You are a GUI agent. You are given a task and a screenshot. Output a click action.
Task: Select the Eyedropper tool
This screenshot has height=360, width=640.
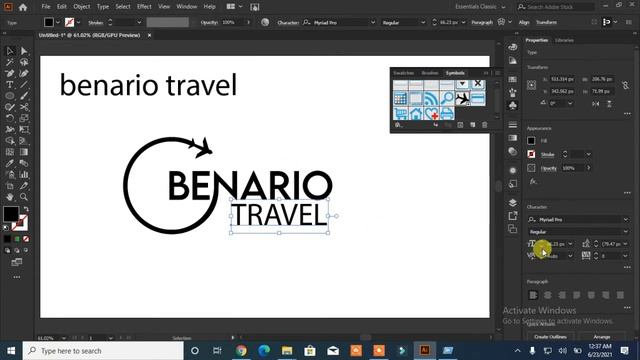coord(10,163)
